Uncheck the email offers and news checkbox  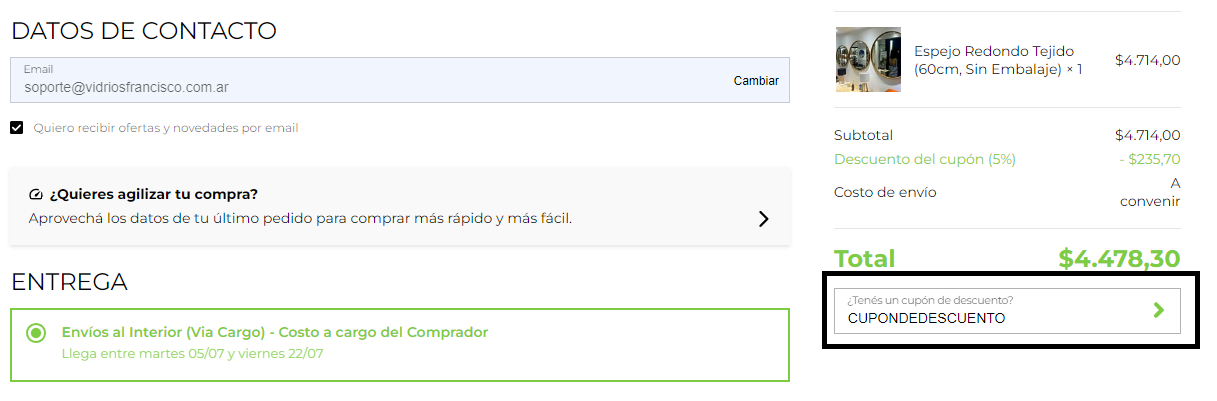click(x=17, y=128)
